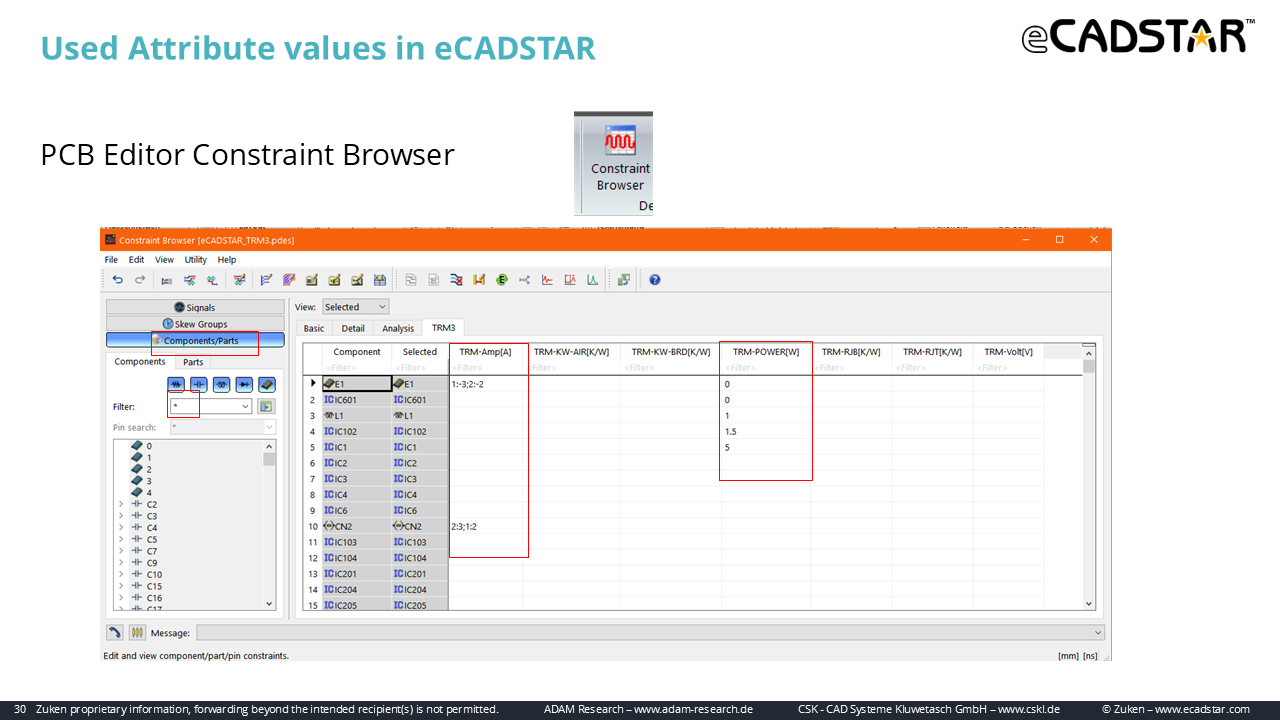Expand the C16 tree node
Image resolution: width=1280 pixels, height=720 pixels.
click(121, 598)
